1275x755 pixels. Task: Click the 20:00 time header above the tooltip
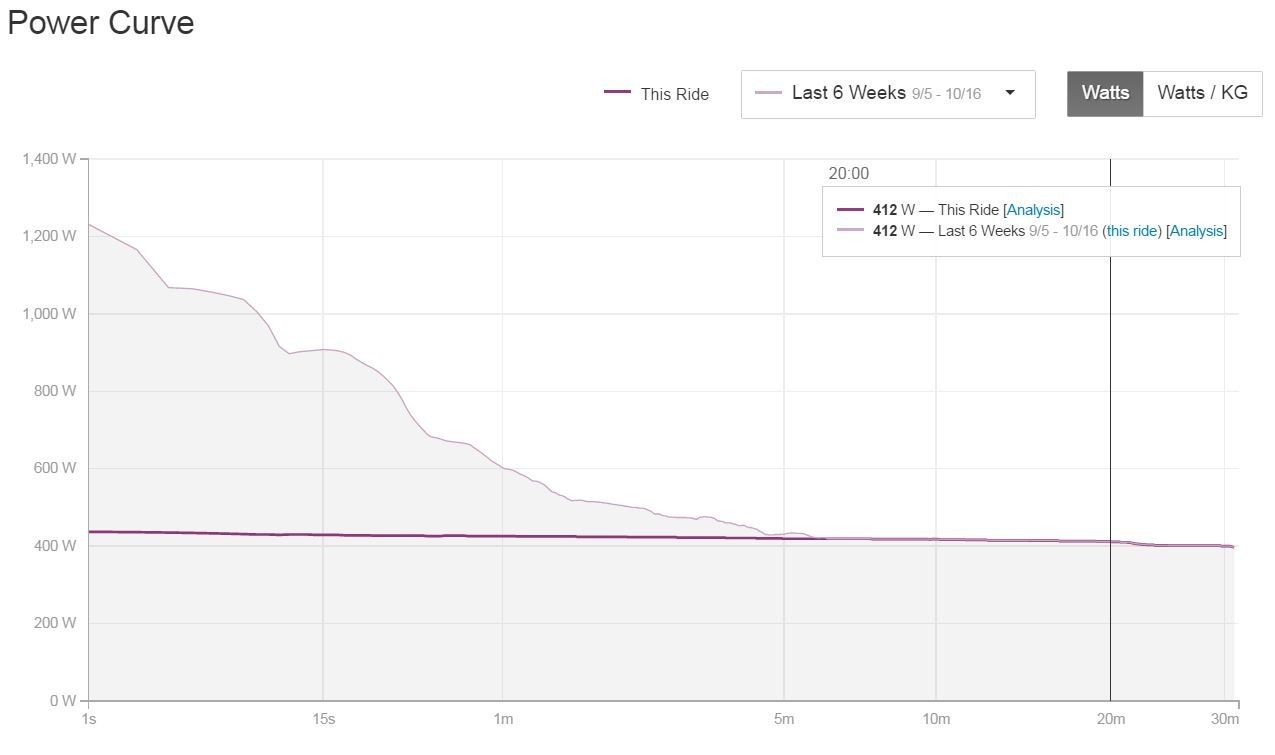[x=848, y=173]
